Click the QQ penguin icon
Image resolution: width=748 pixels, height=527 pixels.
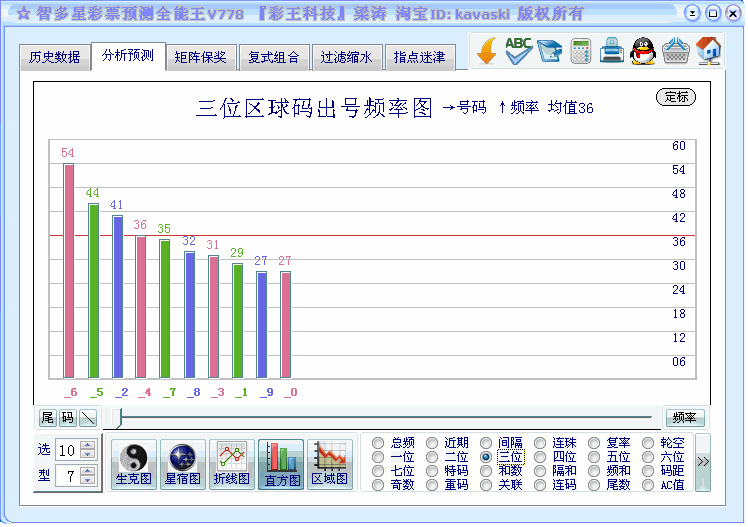click(643, 51)
